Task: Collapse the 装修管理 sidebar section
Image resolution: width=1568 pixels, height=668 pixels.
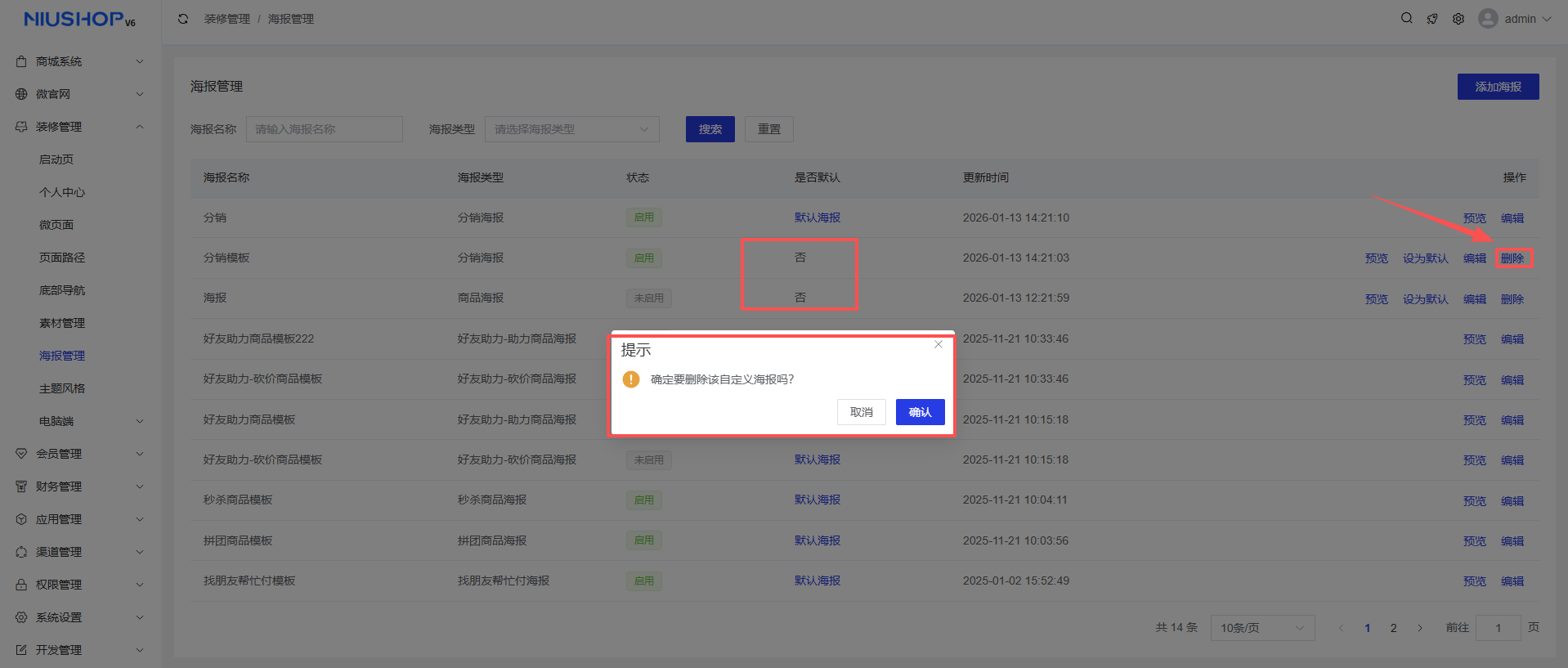Action: [80, 127]
